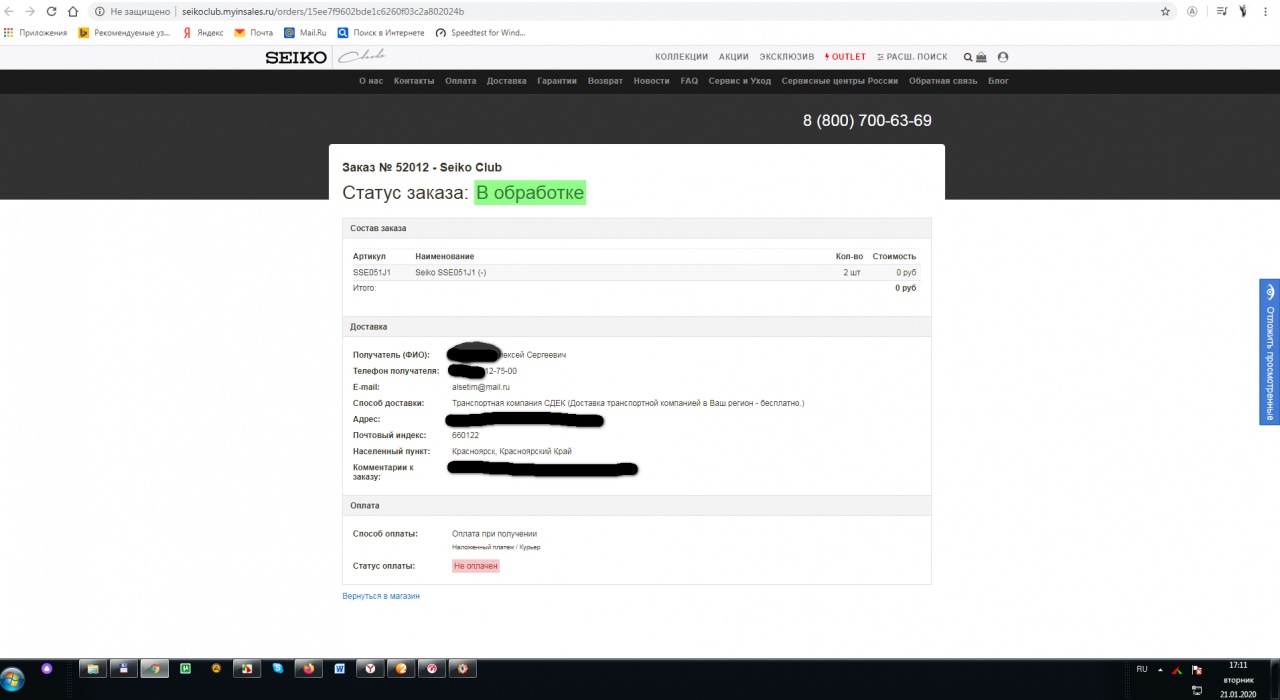The height and width of the screenshot is (700, 1280).
Task: Show hidden system tray icons
Action: click(1160, 669)
